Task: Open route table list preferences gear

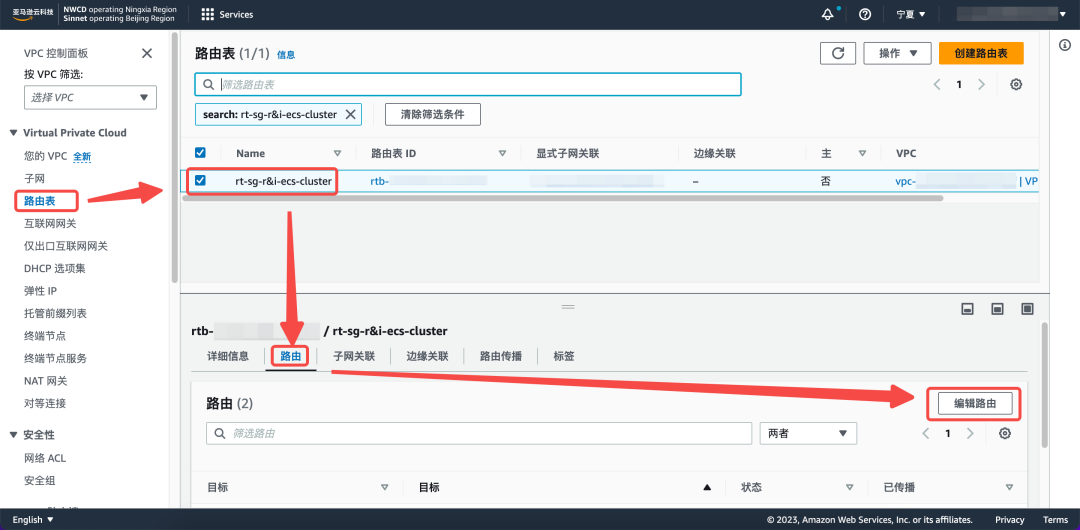Action: [x=1016, y=84]
